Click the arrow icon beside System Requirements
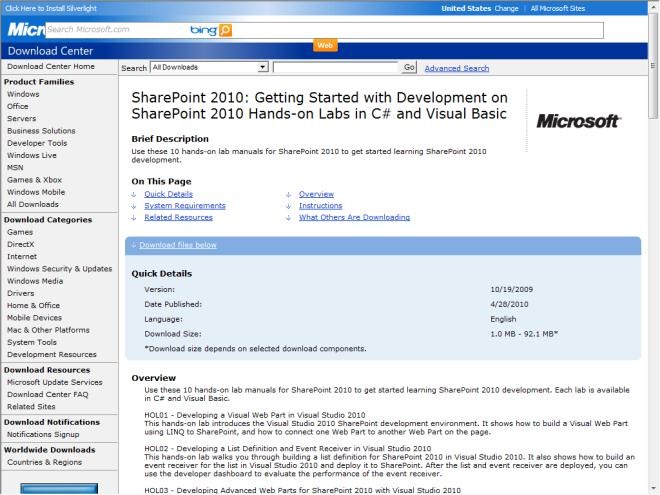660x495 pixels. [x=134, y=206]
